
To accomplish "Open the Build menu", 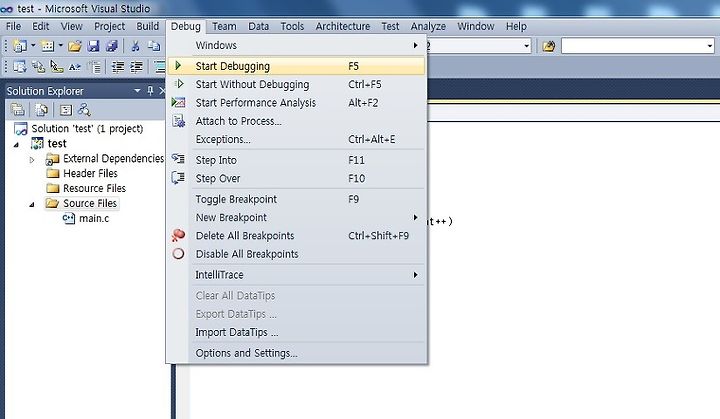I will click(x=147, y=26).
